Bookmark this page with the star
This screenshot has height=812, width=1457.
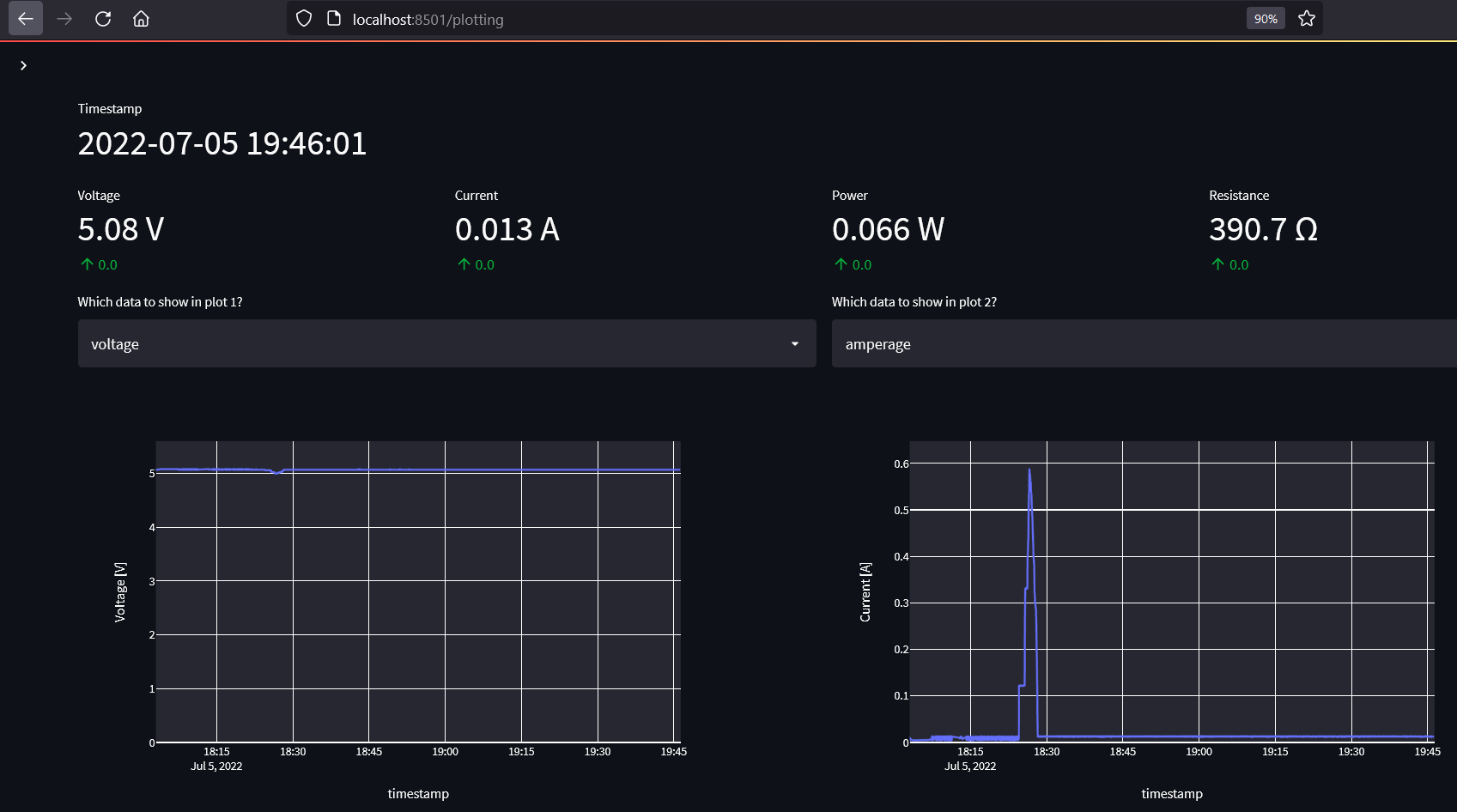coord(1307,18)
